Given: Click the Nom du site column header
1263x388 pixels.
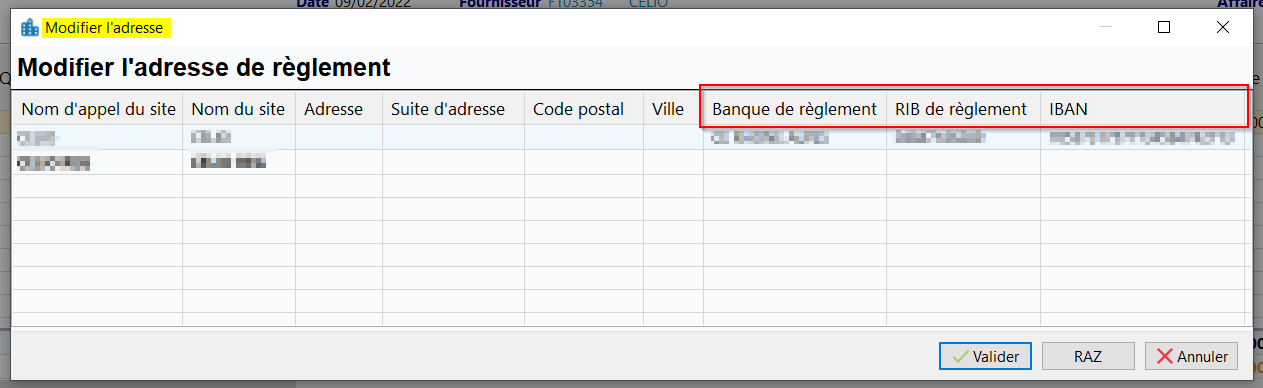Looking at the screenshot, I should pyautogui.click(x=239, y=109).
